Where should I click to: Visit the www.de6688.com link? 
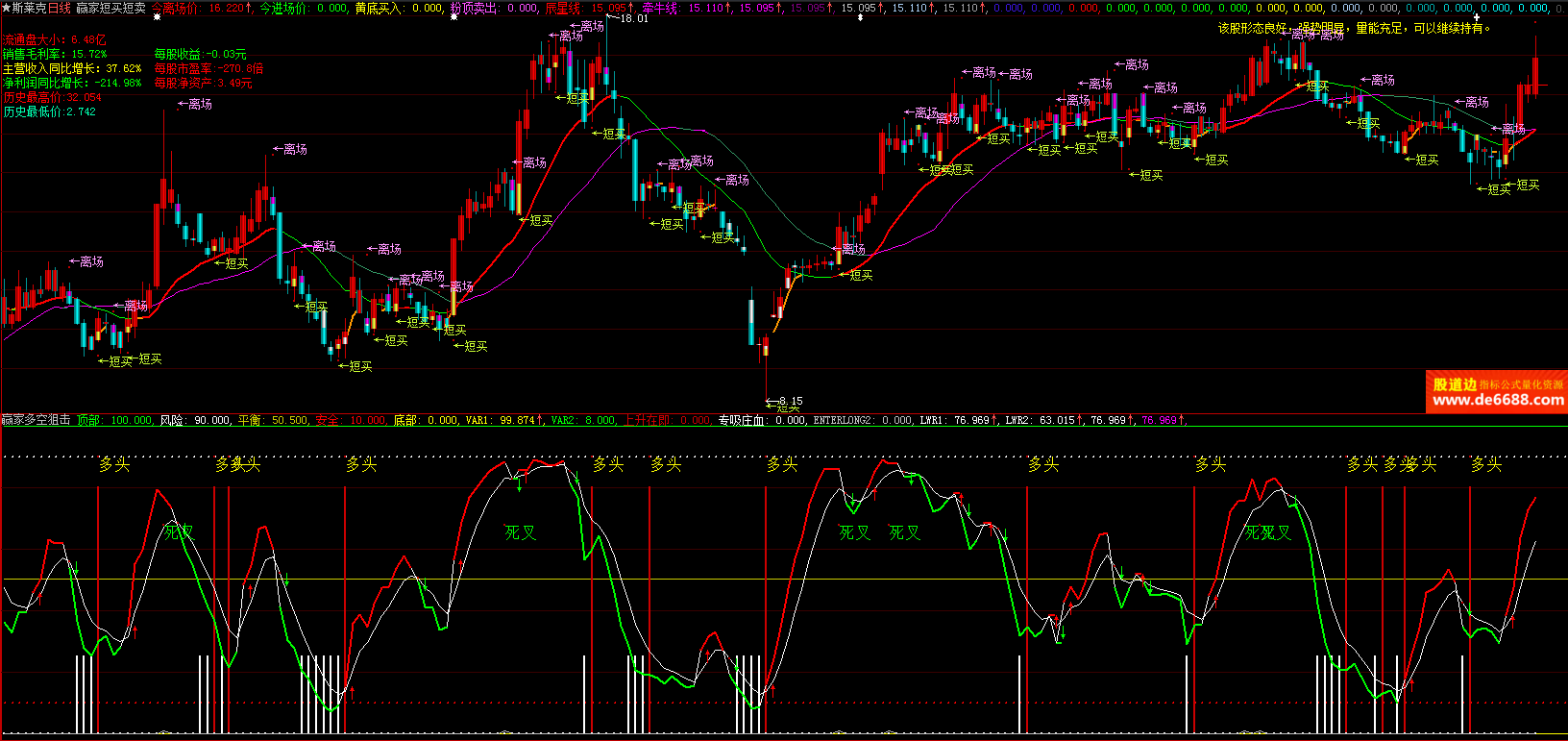pyautogui.click(x=1497, y=400)
